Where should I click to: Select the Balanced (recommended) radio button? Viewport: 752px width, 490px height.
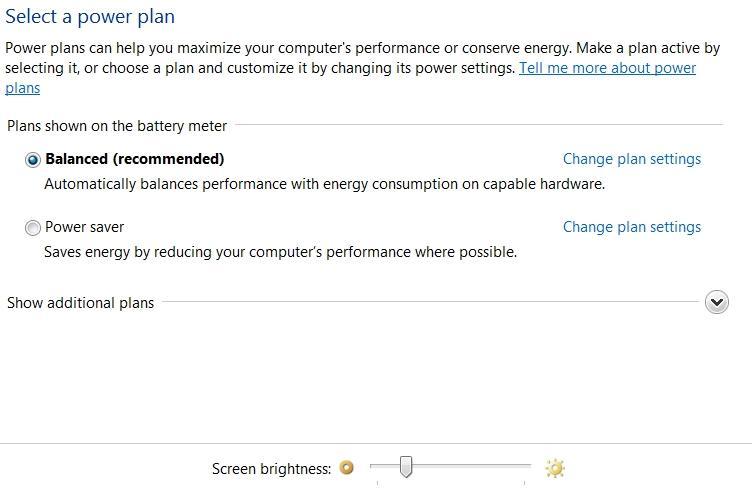[x=33, y=160]
